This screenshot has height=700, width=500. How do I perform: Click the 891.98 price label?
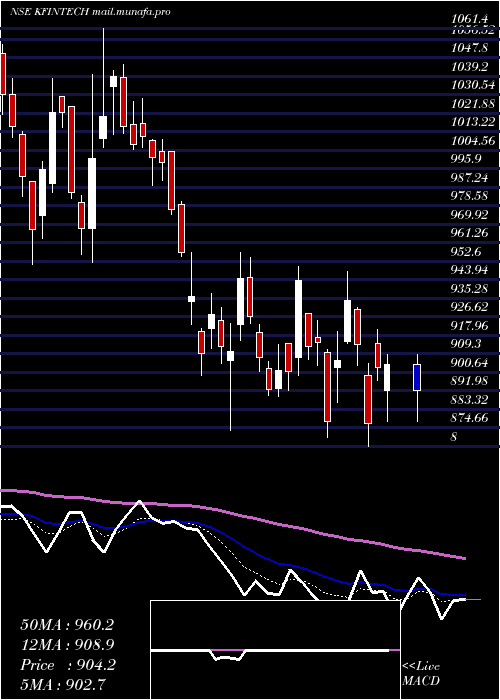point(470,381)
